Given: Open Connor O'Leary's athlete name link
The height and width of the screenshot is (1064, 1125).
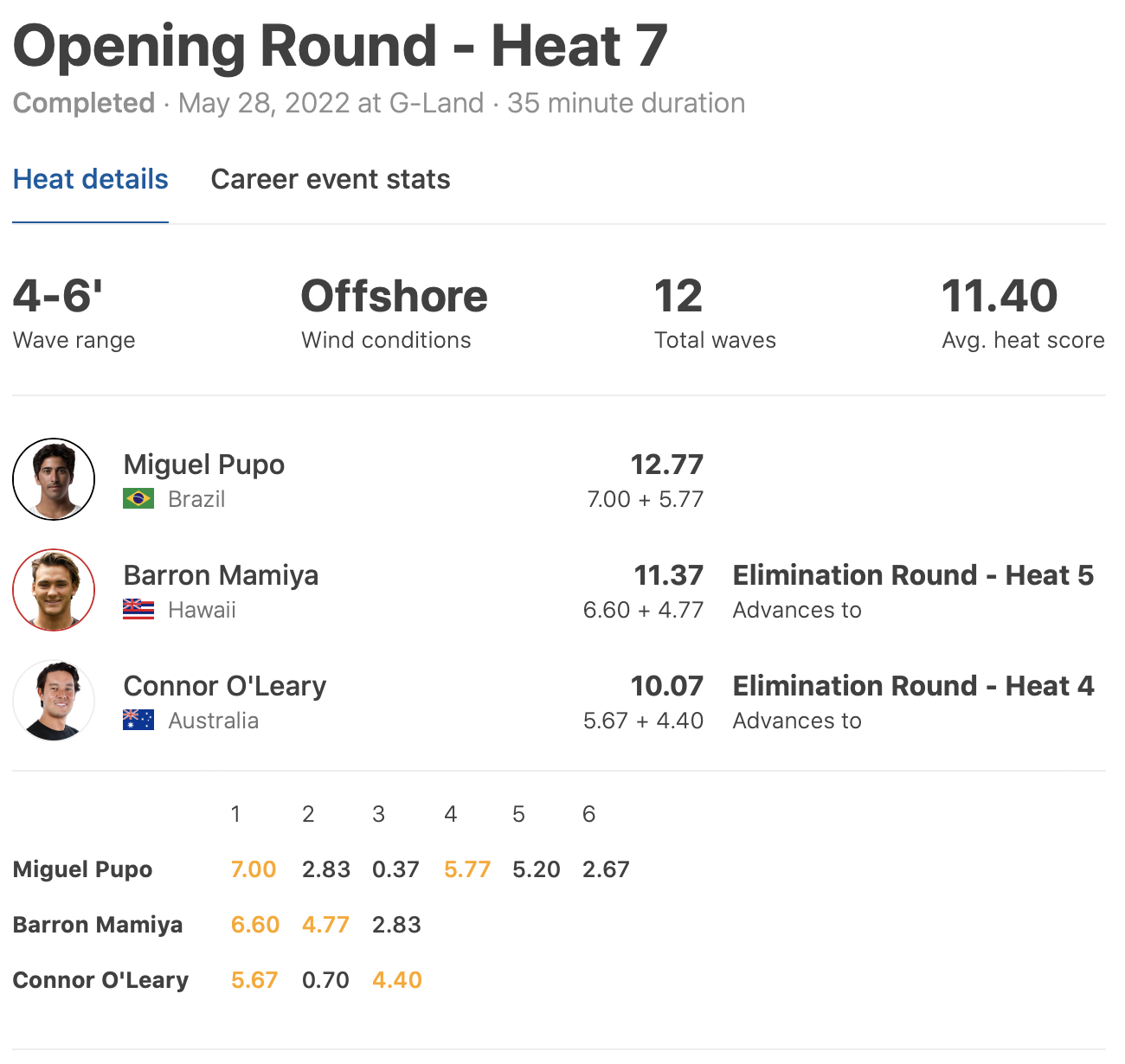Looking at the screenshot, I should [225, 686].
